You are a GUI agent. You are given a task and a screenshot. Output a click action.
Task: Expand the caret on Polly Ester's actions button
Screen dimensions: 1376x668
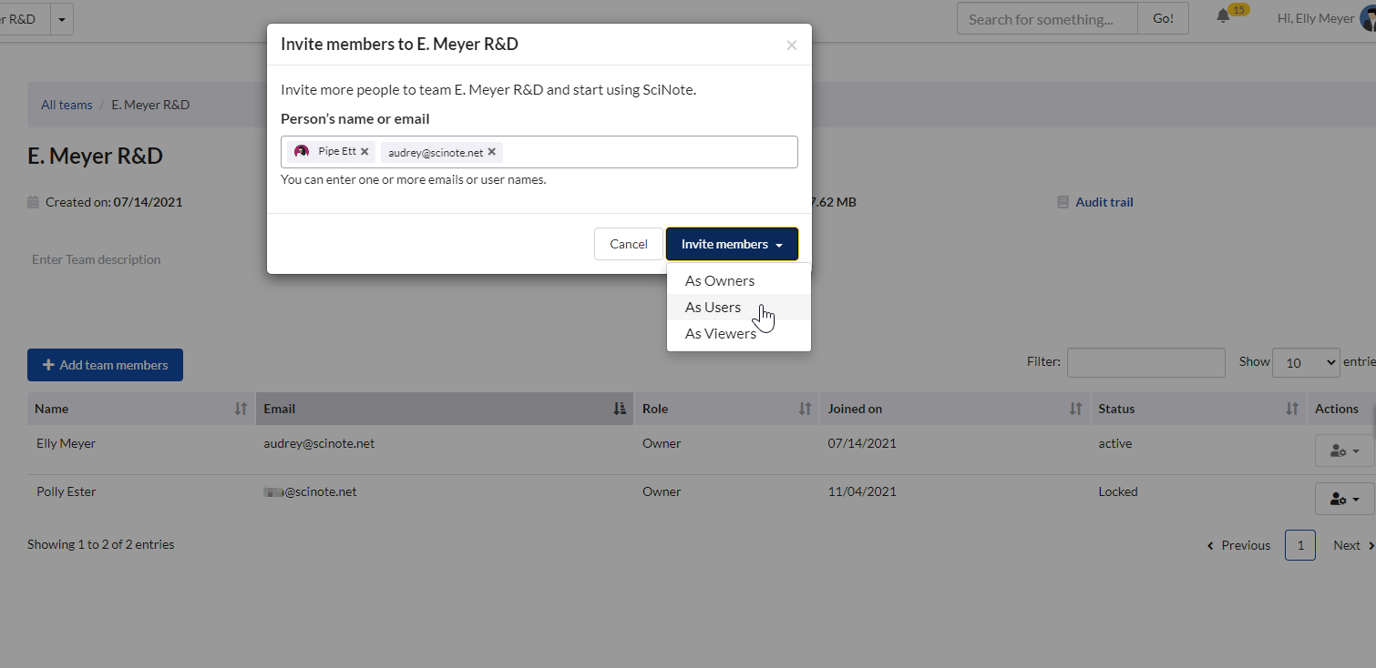(1357, 498)
